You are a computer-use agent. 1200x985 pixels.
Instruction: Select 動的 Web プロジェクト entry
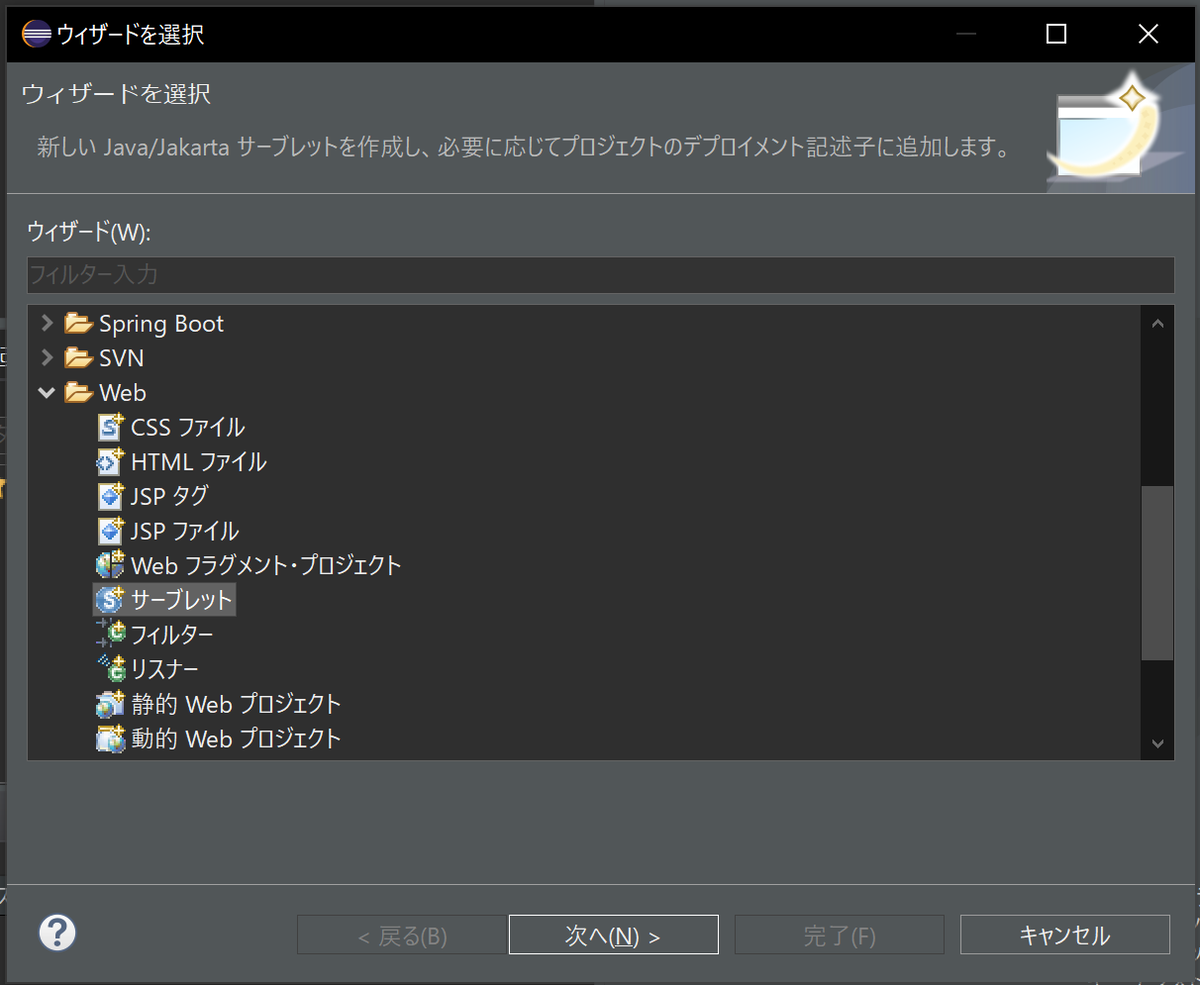(236, 739)
